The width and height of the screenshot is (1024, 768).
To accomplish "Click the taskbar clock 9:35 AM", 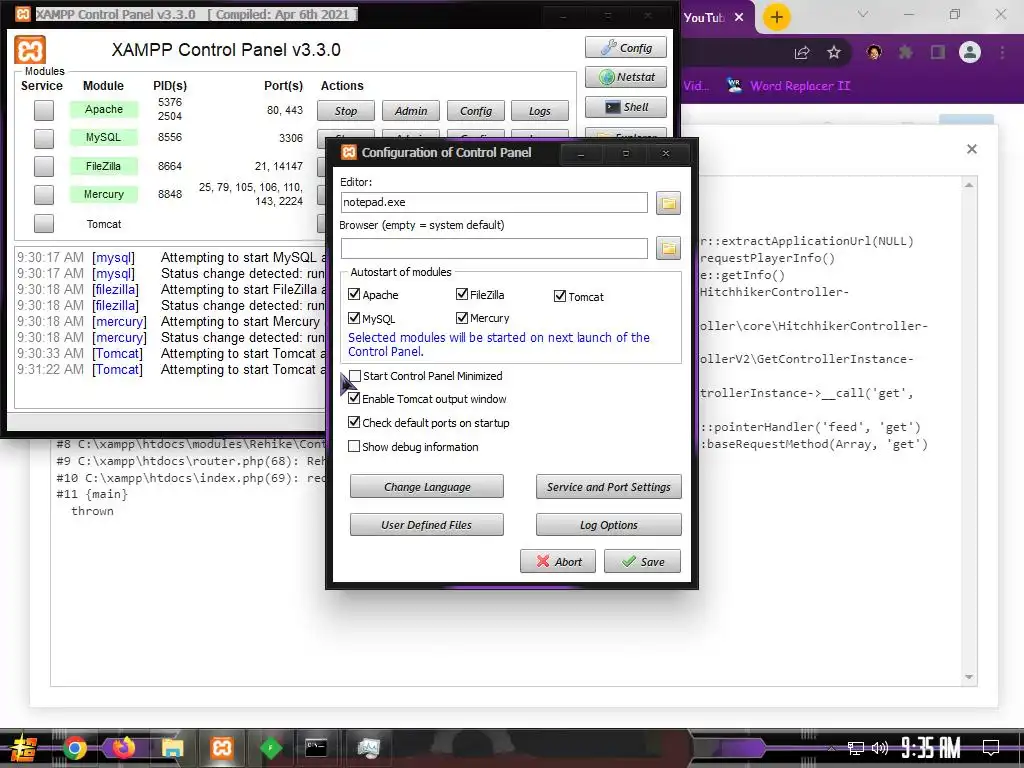I will coord(931,748).
